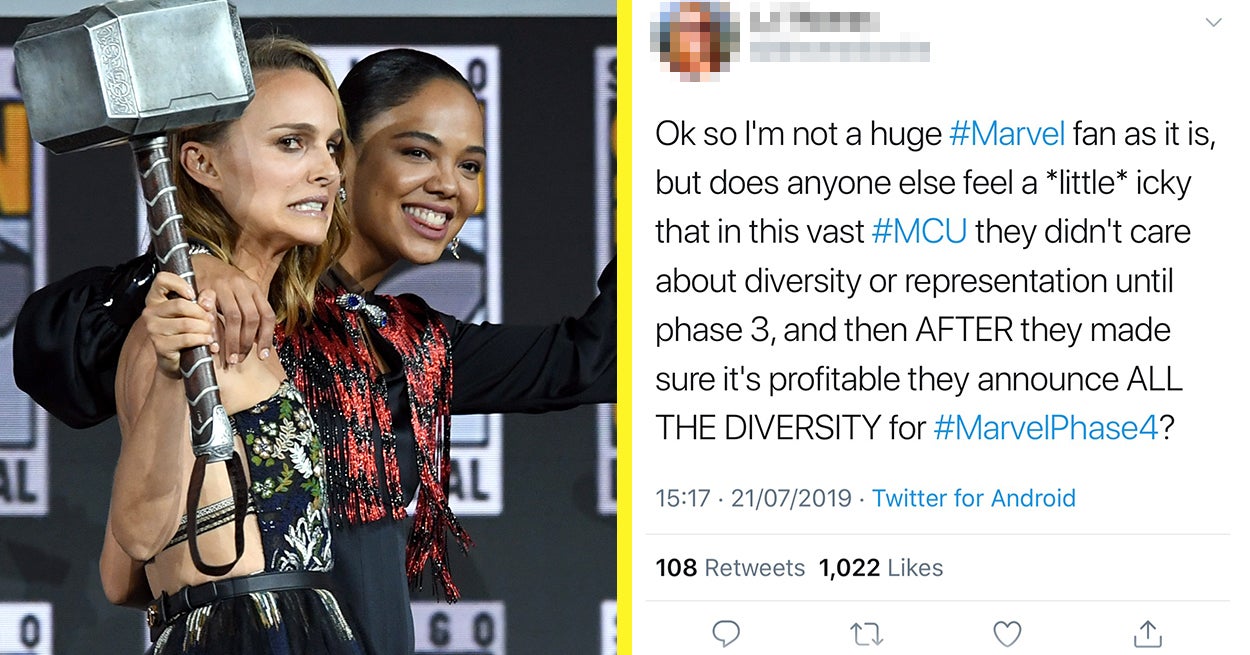Open the Twitter for Android link
The width and height of the screenshot is (1250, 655).
tap(973, 498)
